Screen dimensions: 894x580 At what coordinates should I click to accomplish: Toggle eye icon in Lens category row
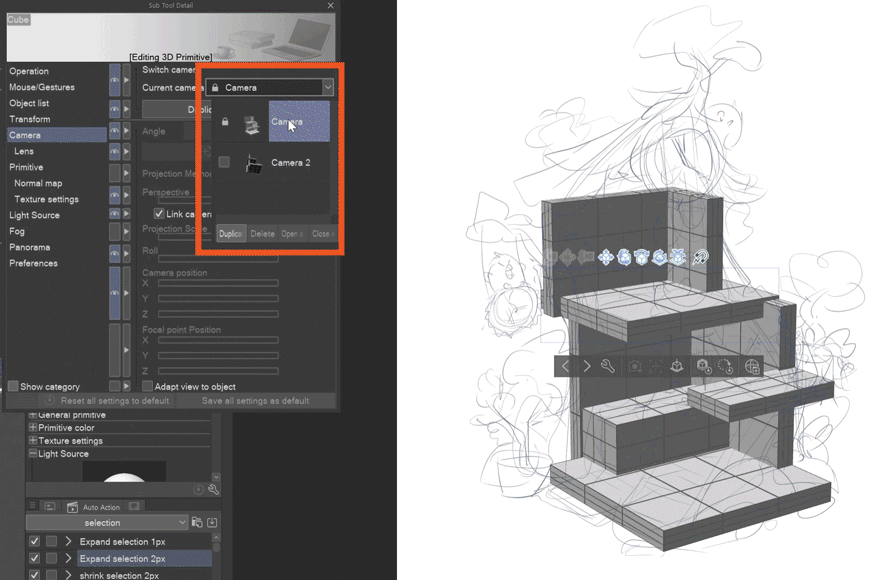[115, 152]
